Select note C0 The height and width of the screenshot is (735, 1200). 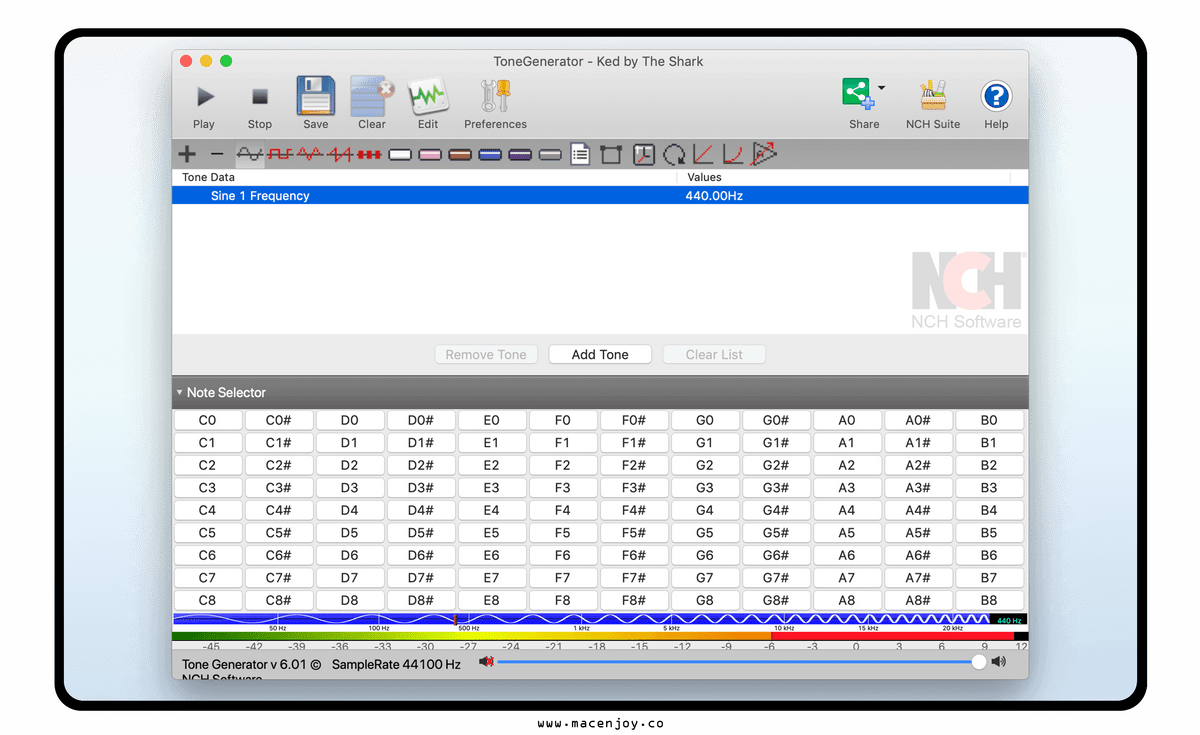[208, 421]
